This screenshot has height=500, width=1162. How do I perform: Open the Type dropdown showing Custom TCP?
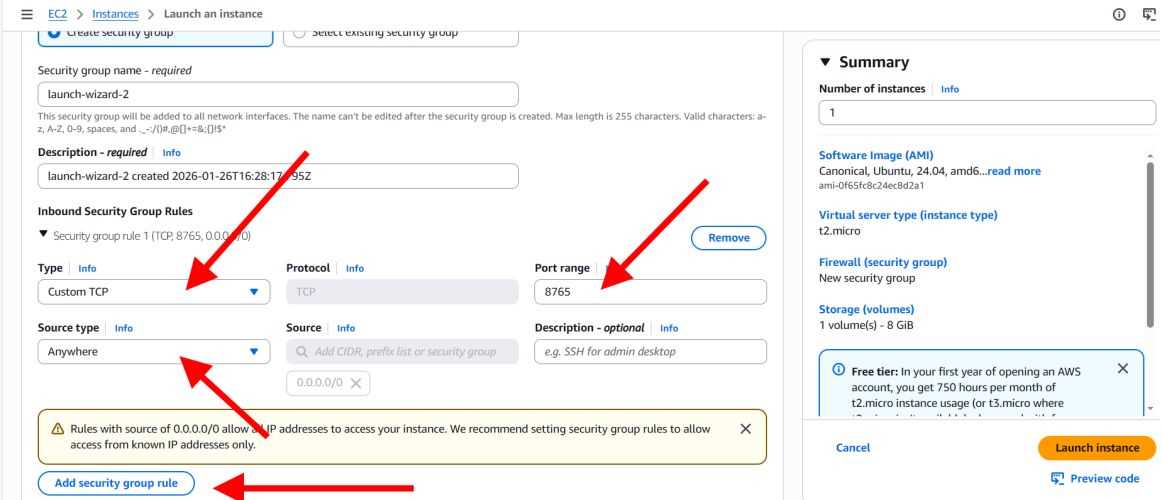tap(154, 292)
